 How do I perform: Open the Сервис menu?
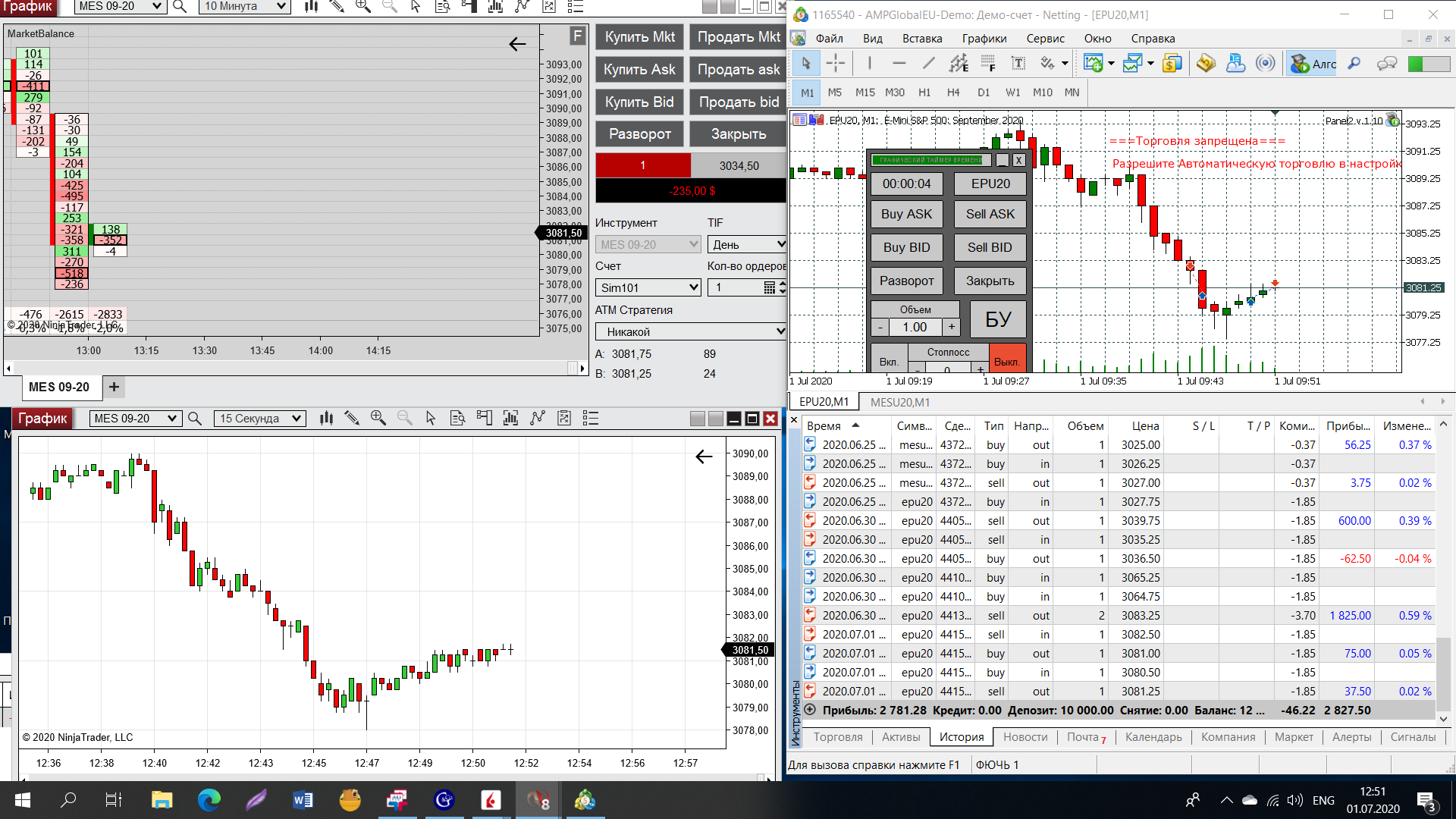tap(1045, 39)
